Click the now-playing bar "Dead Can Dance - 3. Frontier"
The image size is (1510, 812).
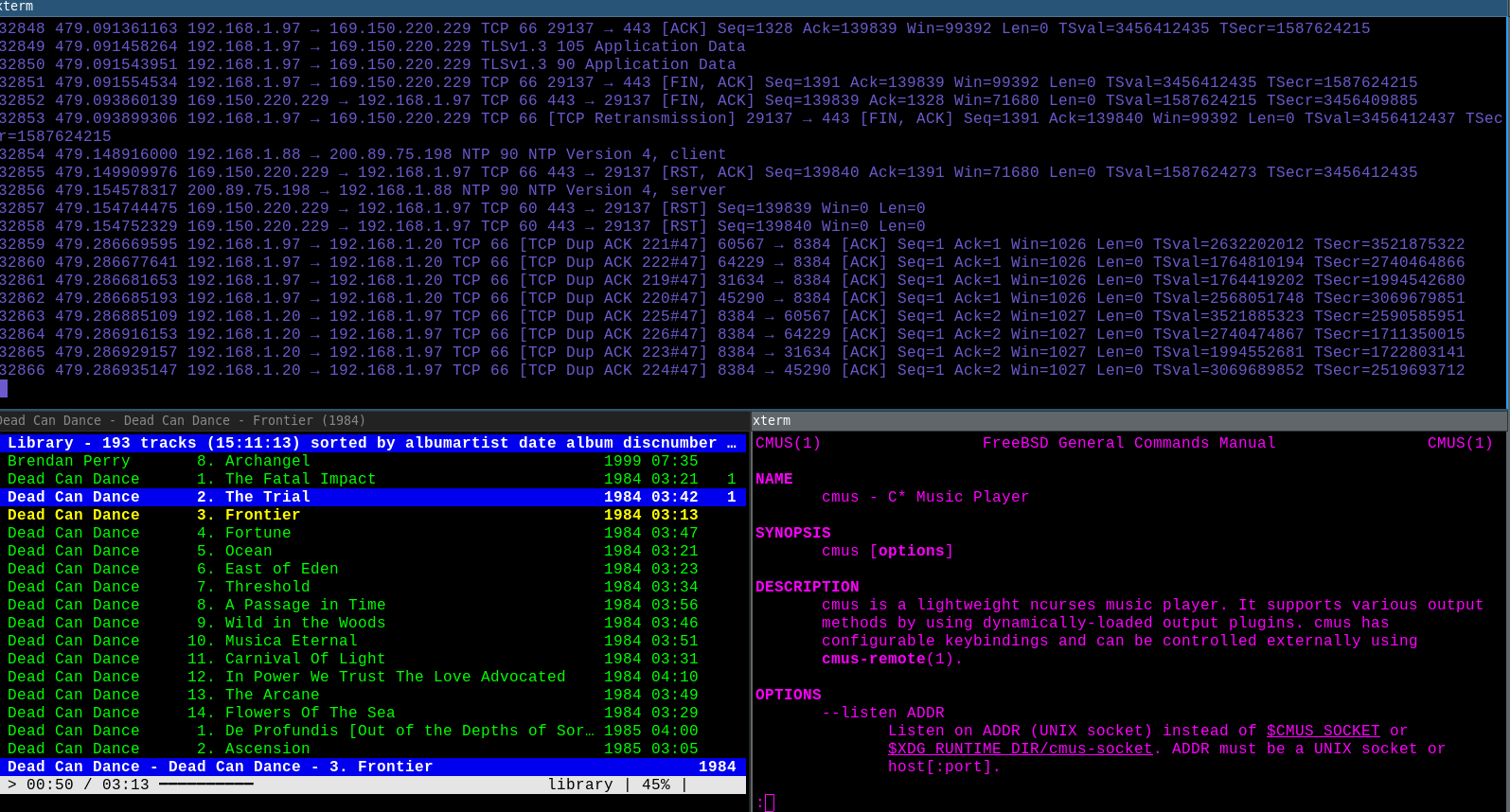373,767
